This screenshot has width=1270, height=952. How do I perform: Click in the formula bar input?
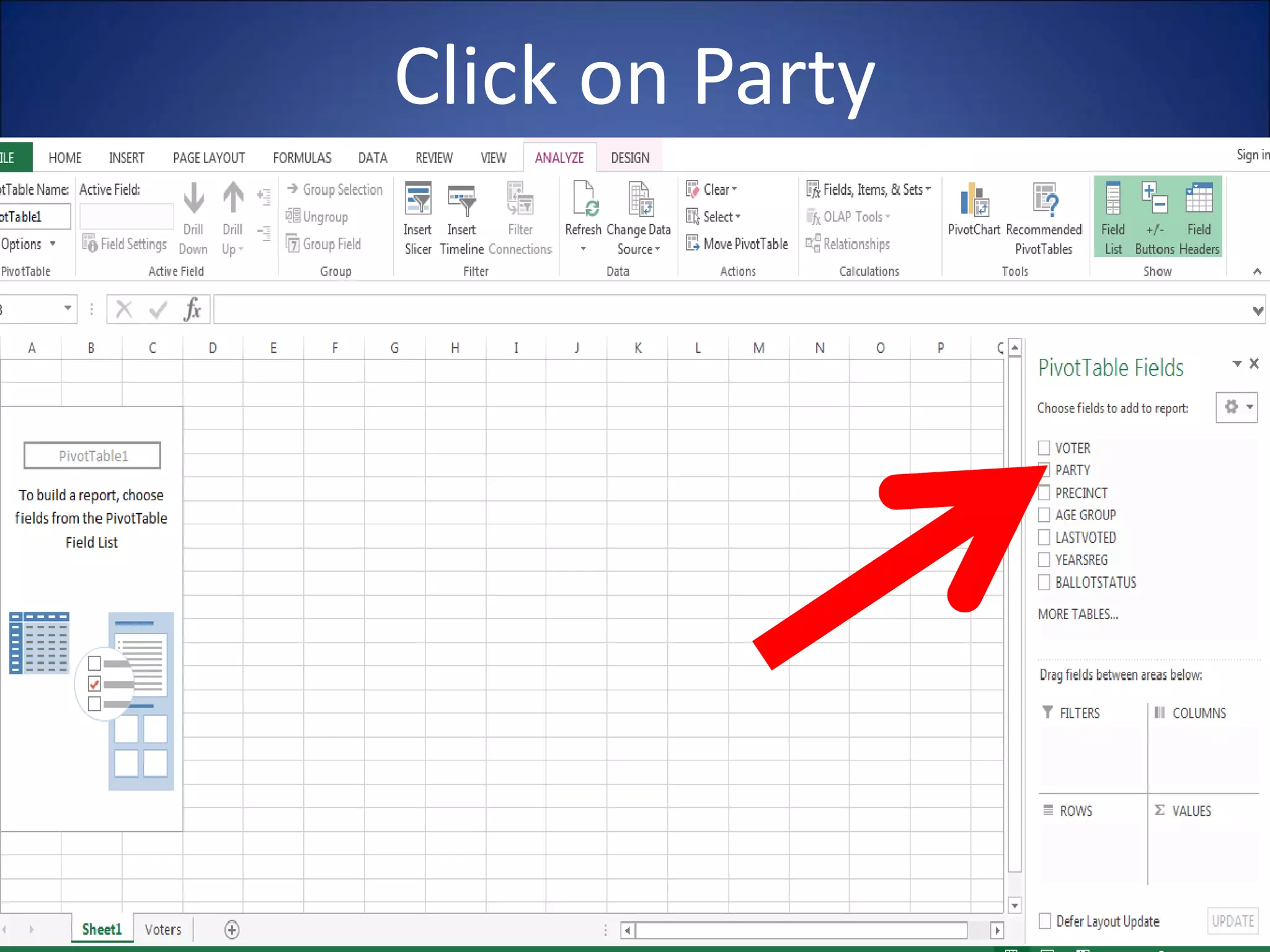(x=732, y=309)
